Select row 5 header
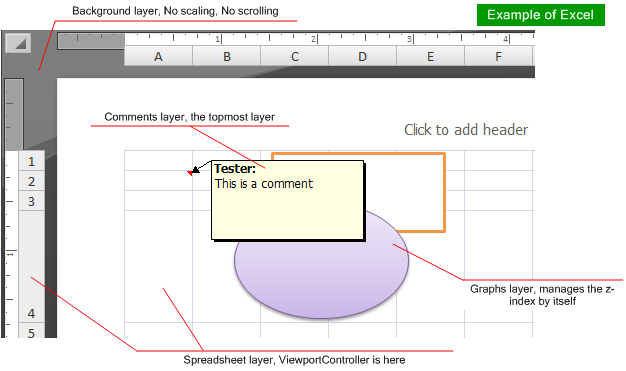This screenshot has width=626, height=371. point(32,331)
